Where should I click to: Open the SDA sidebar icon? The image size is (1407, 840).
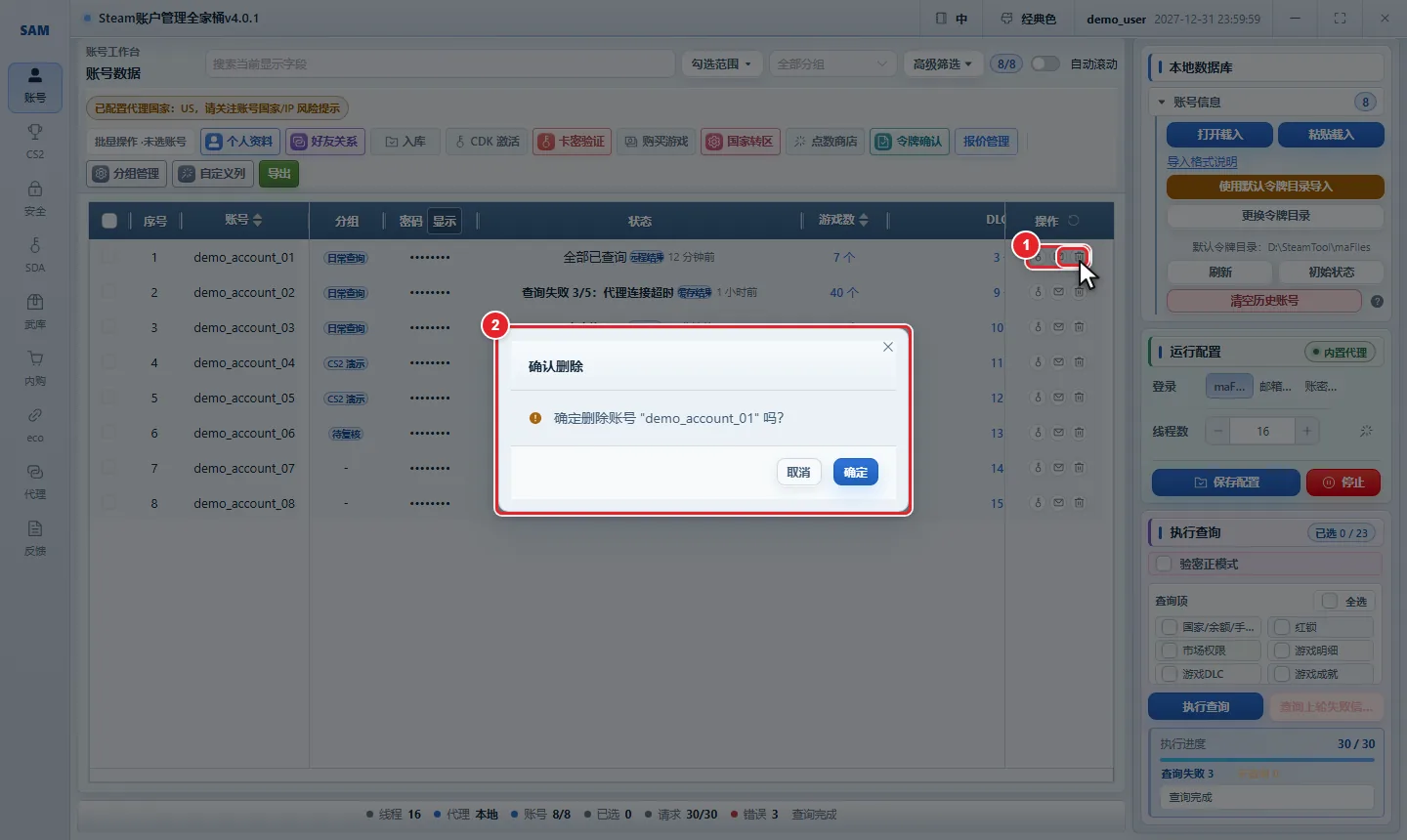[x=35, y=254]
